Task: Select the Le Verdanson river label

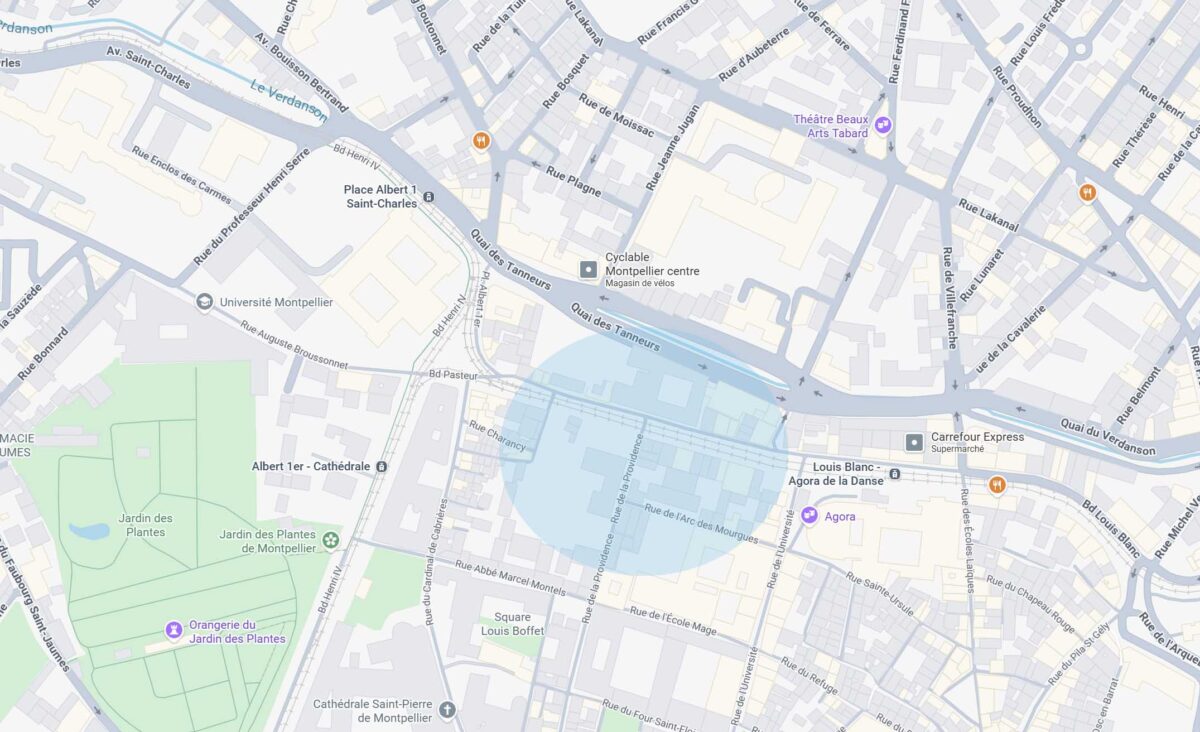Action: tap(289, 102)
